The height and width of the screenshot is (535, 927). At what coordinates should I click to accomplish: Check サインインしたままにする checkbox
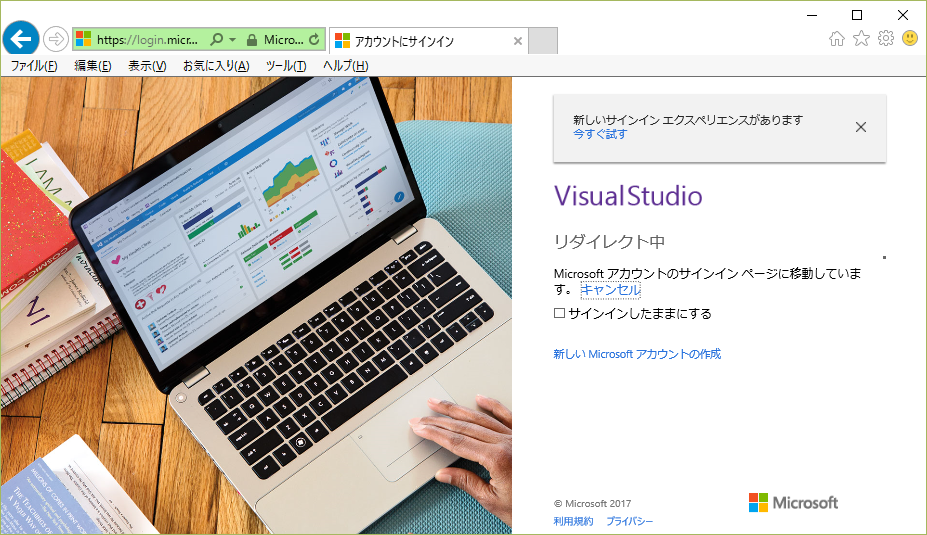(559, 313)
